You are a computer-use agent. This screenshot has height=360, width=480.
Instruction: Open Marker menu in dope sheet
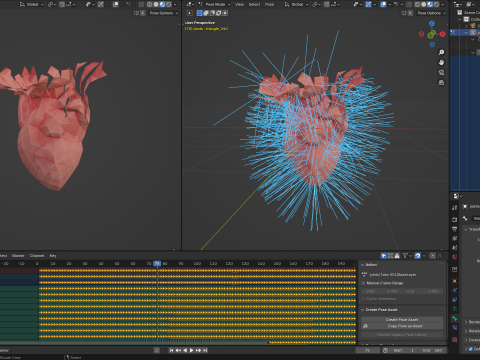click(18, 256)
